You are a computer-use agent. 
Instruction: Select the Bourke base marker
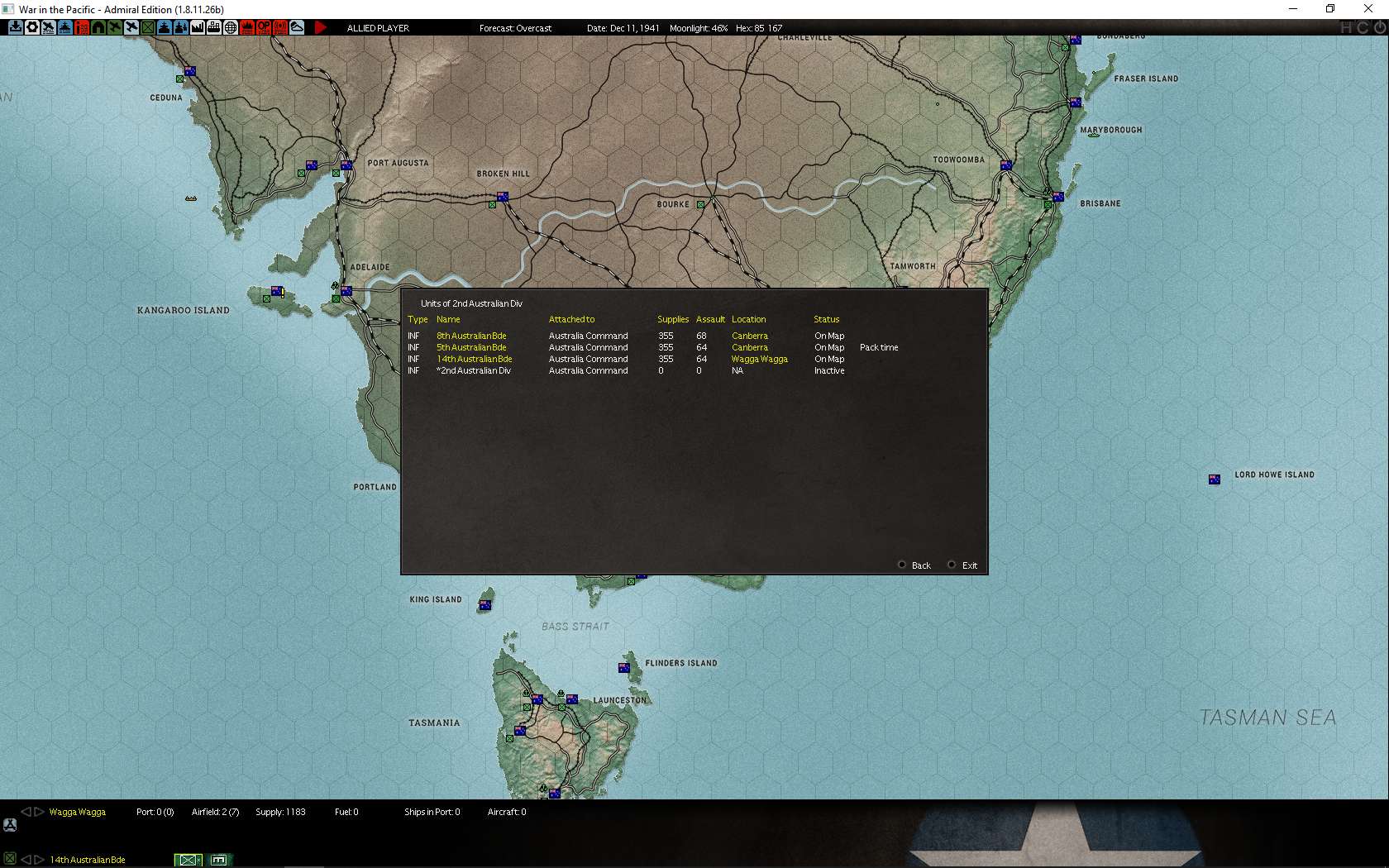point(700,204)
